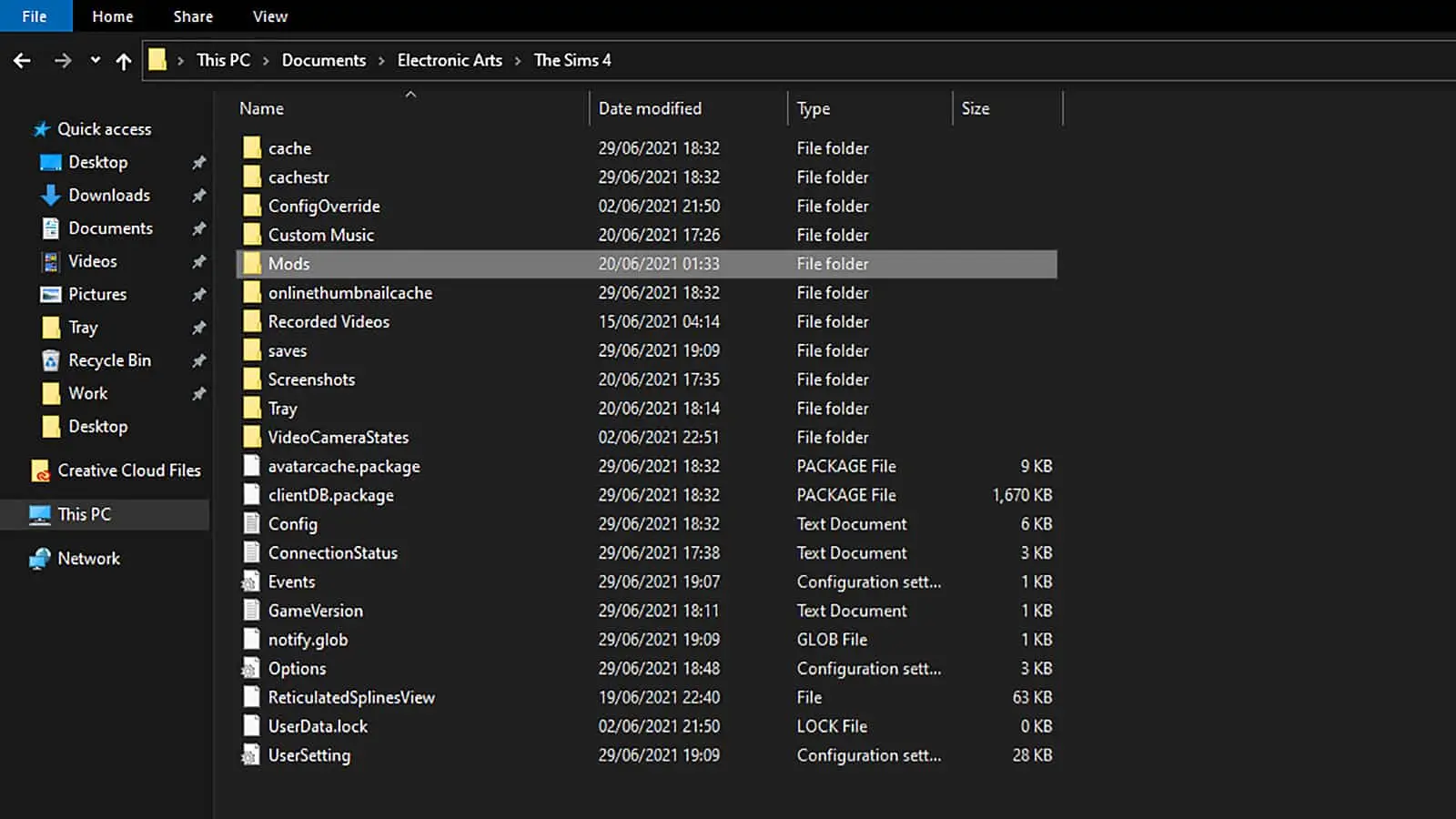Go back with the left arrow button

22,61
